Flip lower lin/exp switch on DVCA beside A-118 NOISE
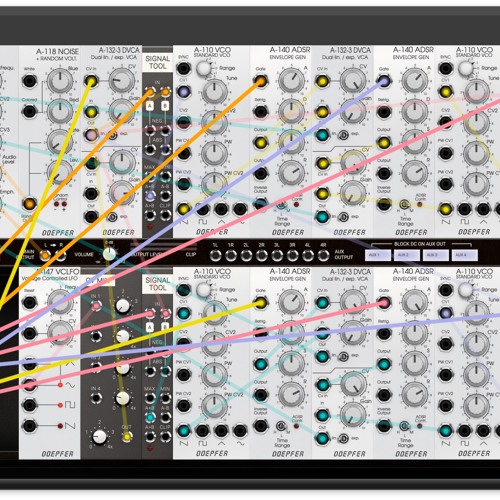The height and width of the screenshot is (500, 500). point(113,217)
